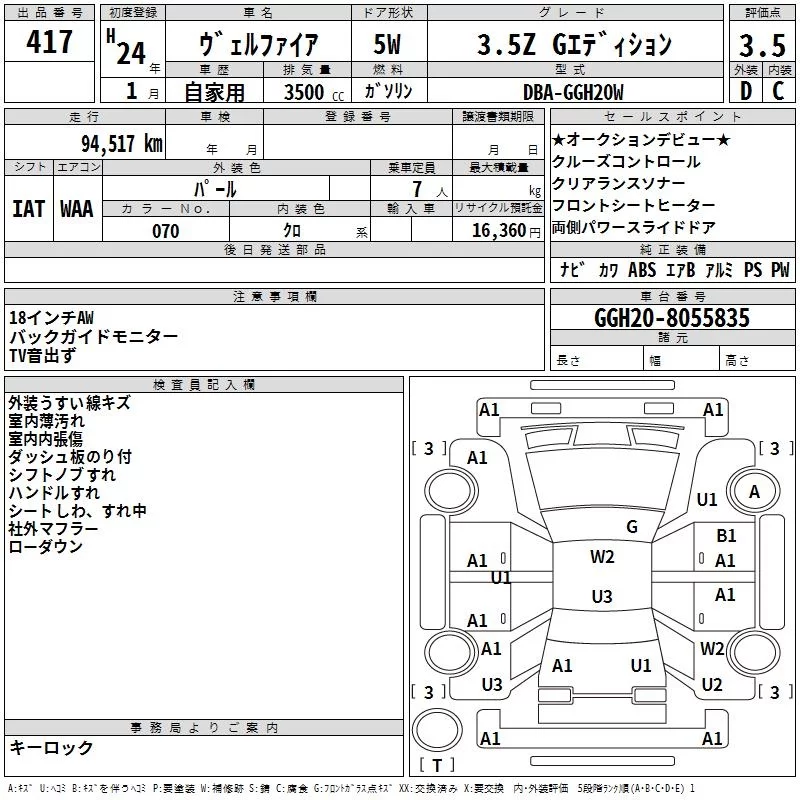Select the chassis number GGH20-8055835
Screen dimensions: 800x800
[672, 317]
